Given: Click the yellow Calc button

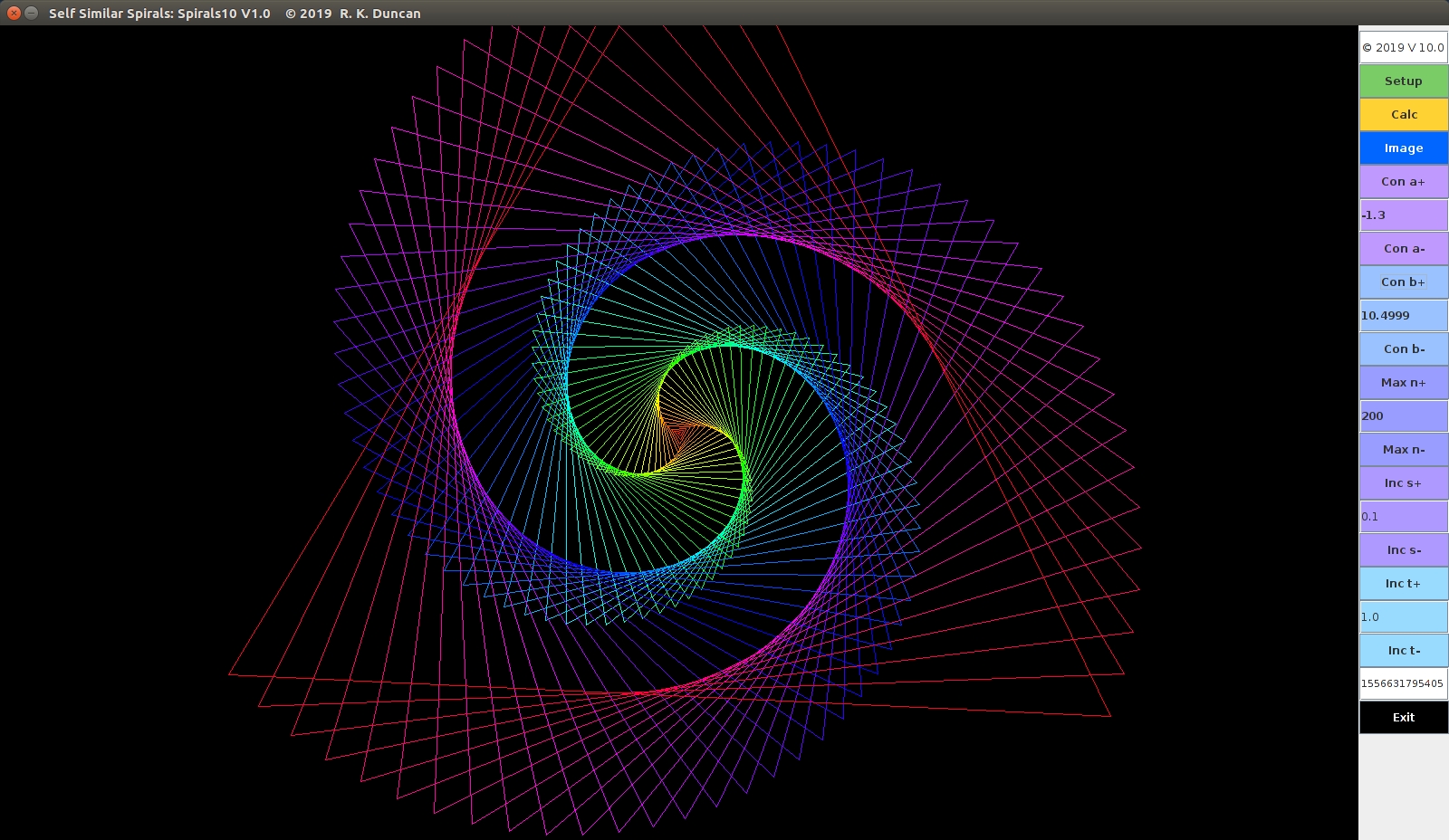Looking at the screenshot, I should (1403, 114).
